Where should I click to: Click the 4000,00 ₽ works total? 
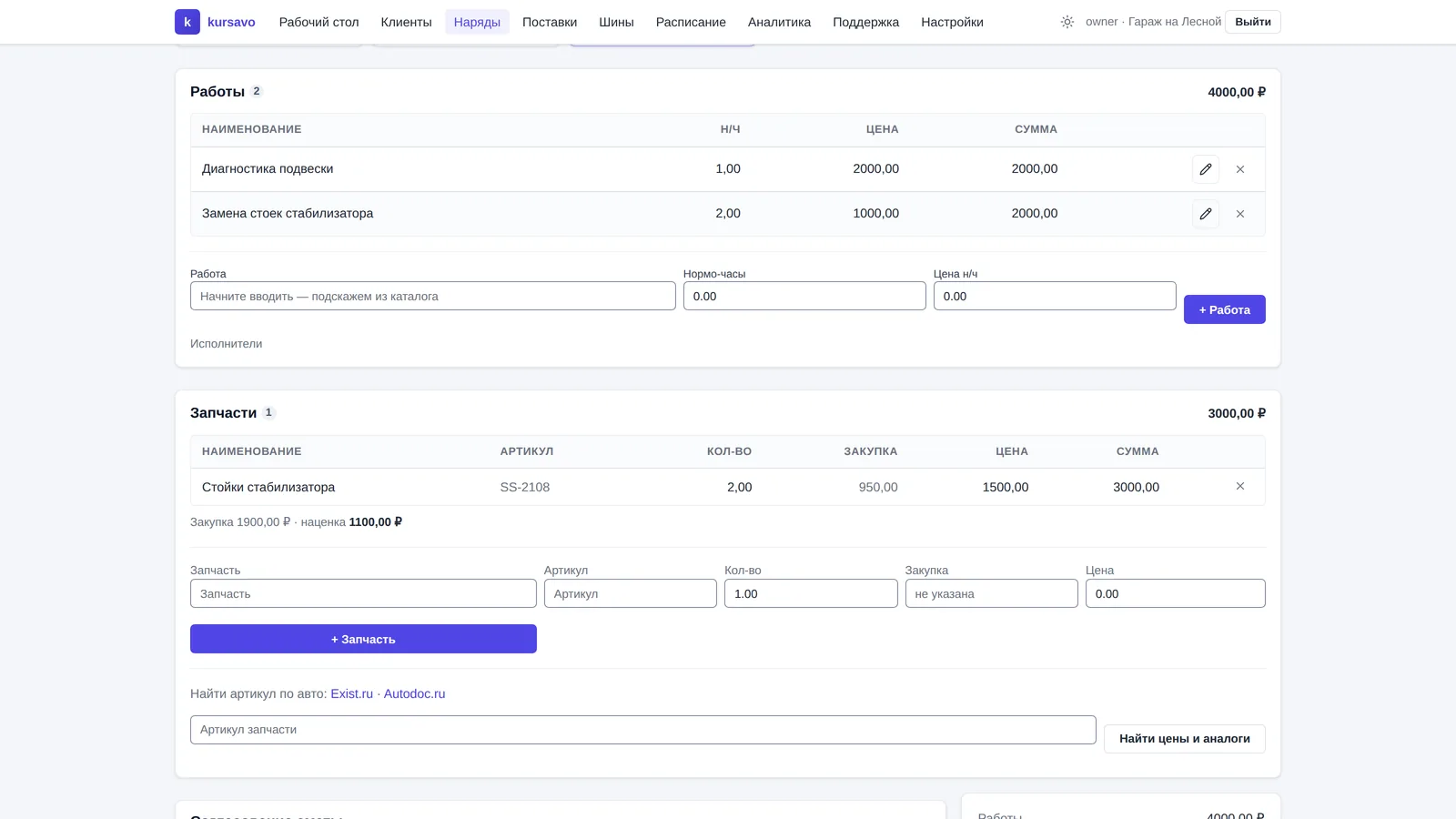(1237, 92)
